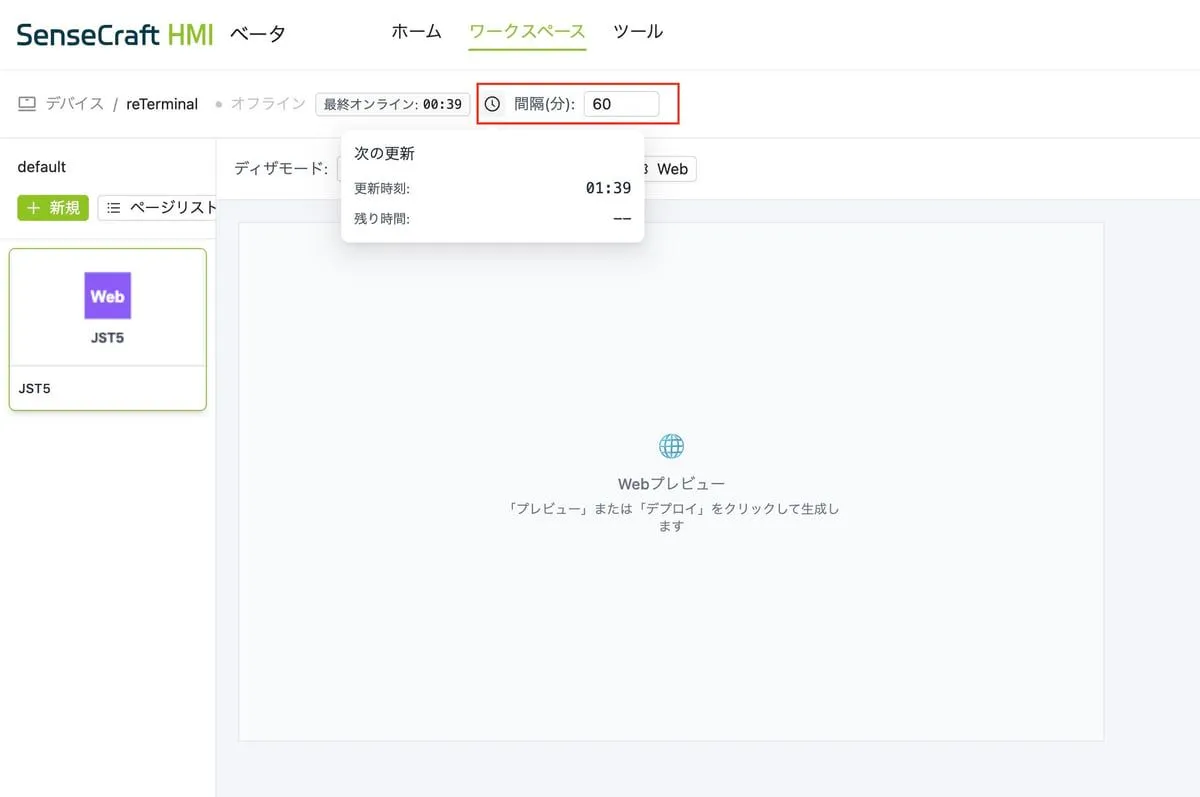Click the 更新時刻 01:39 value in popup
1200x797 pixels.
pyautogui.click(x=608, y=188)
